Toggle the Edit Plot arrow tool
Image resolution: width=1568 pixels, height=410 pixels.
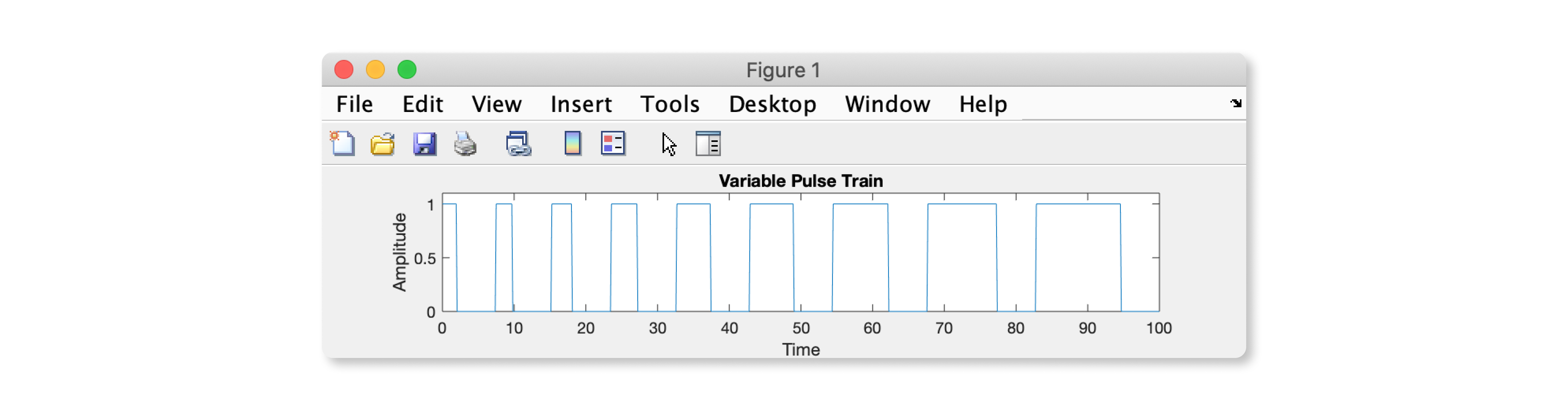[668, 144]
